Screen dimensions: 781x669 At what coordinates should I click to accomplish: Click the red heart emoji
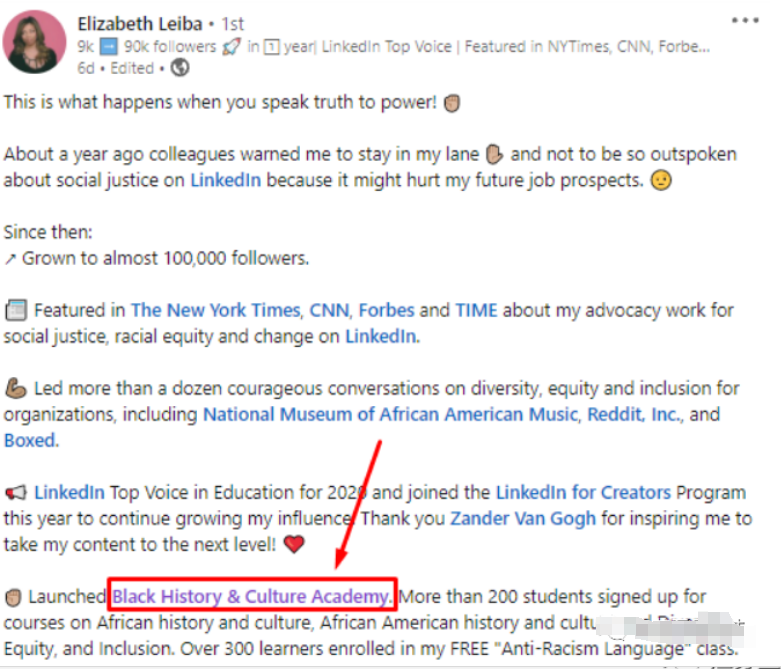tap(294, 544)
